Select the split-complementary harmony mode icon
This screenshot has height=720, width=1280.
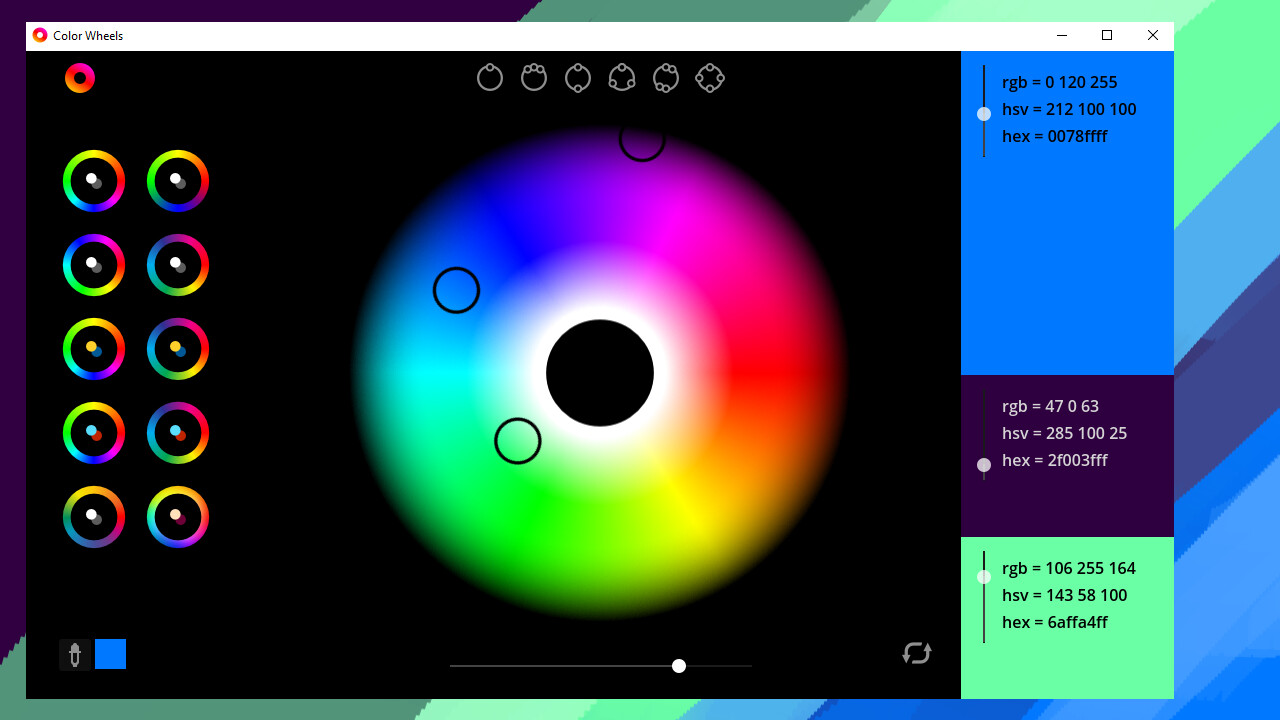pos(666,77)
